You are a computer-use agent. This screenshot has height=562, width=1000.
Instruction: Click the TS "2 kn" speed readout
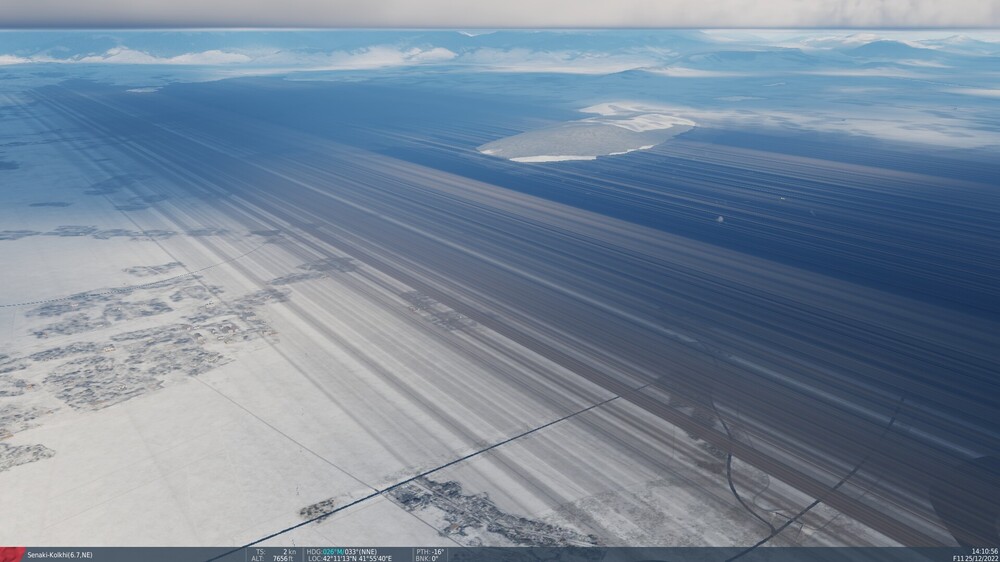click(288, 552)
